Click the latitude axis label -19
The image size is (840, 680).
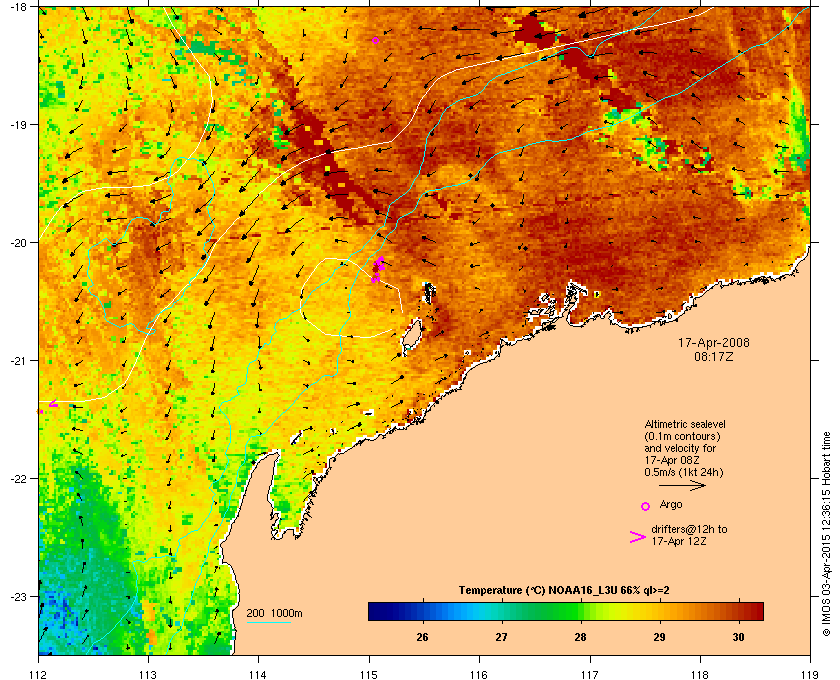[18, 124]
